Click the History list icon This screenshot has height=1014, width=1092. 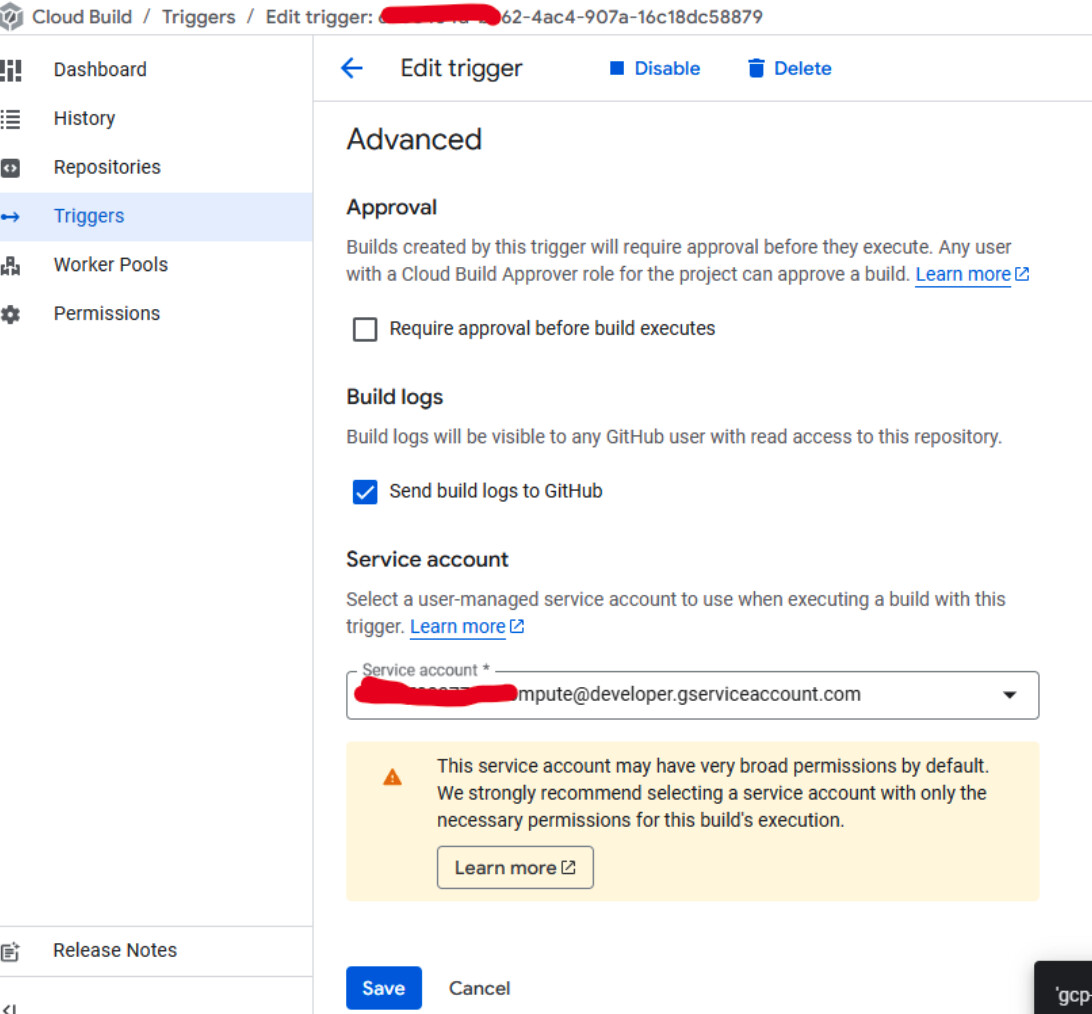(11, 119)
